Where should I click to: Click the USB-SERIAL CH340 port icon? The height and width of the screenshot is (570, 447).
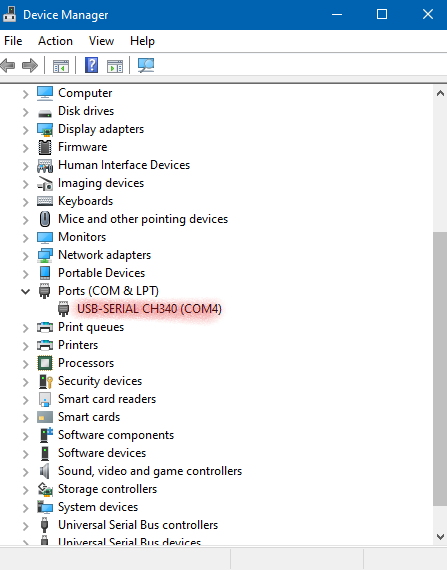(64, 309)
